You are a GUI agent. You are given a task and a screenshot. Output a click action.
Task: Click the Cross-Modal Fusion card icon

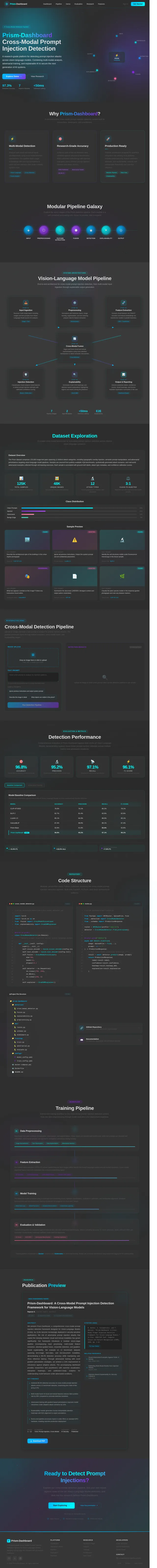(x=75, y=338)
